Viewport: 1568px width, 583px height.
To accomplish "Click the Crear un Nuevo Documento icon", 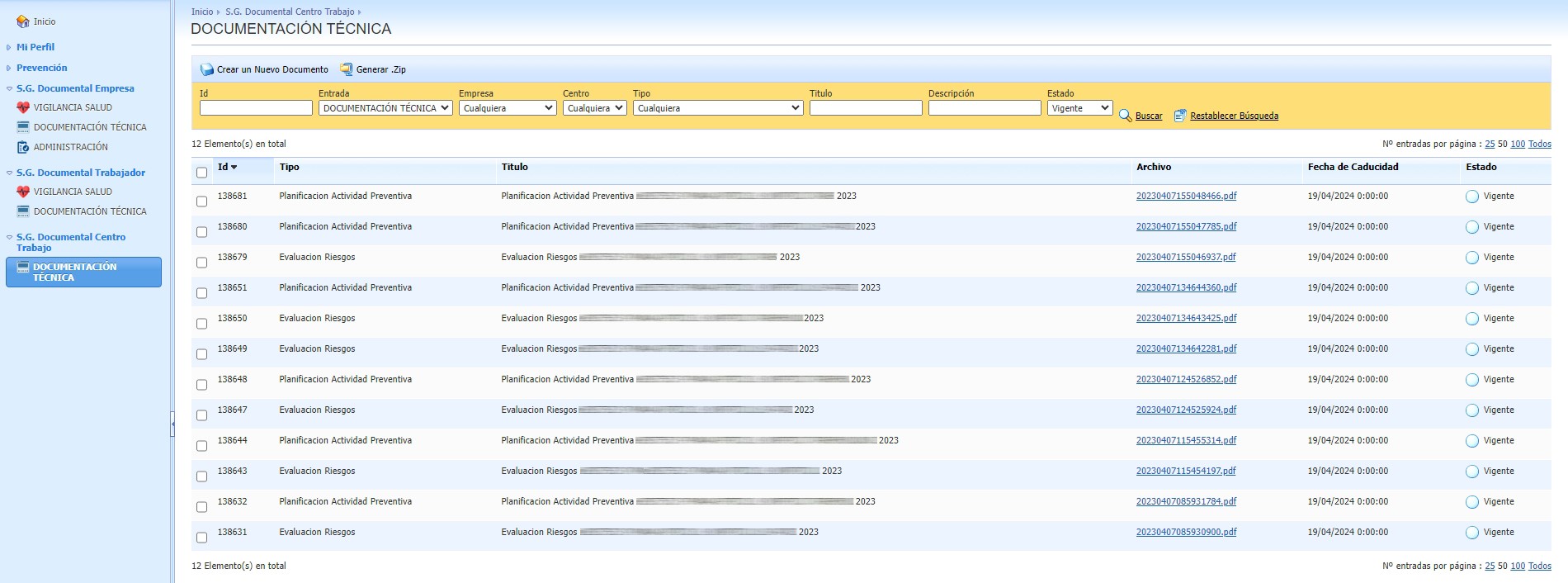I will (207, 69).
